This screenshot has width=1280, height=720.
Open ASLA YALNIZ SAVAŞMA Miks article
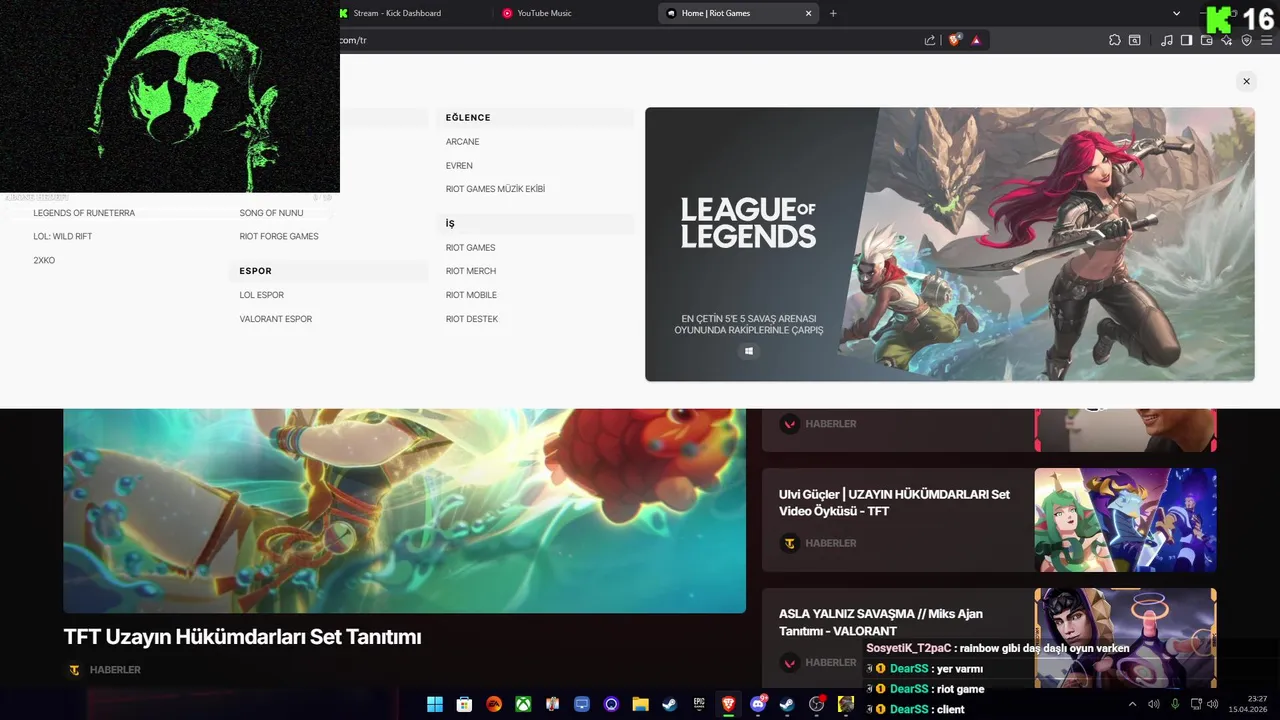point(881,622)
